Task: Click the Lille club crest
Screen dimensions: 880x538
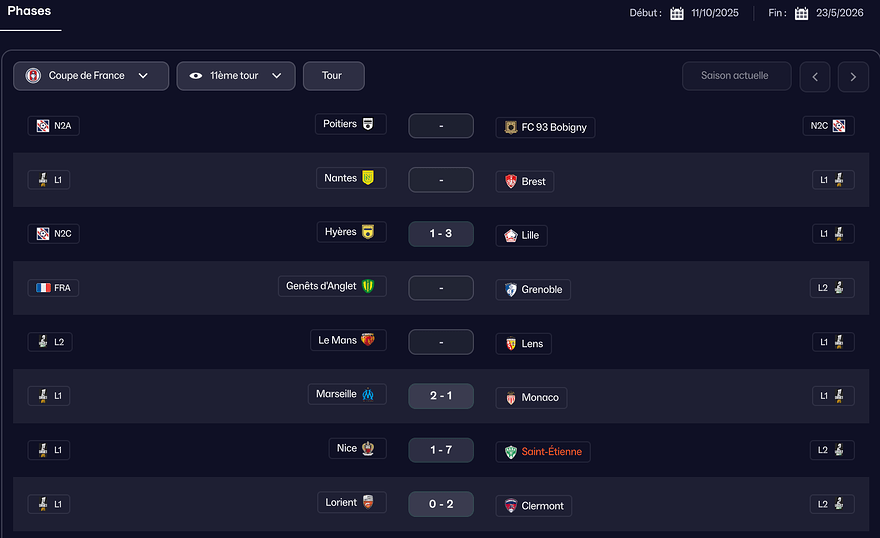Action: click(511, 236)
